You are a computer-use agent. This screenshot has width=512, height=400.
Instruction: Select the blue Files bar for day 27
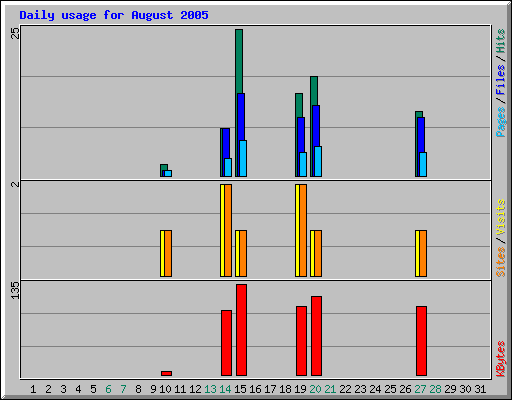click(x=421, y=135)
